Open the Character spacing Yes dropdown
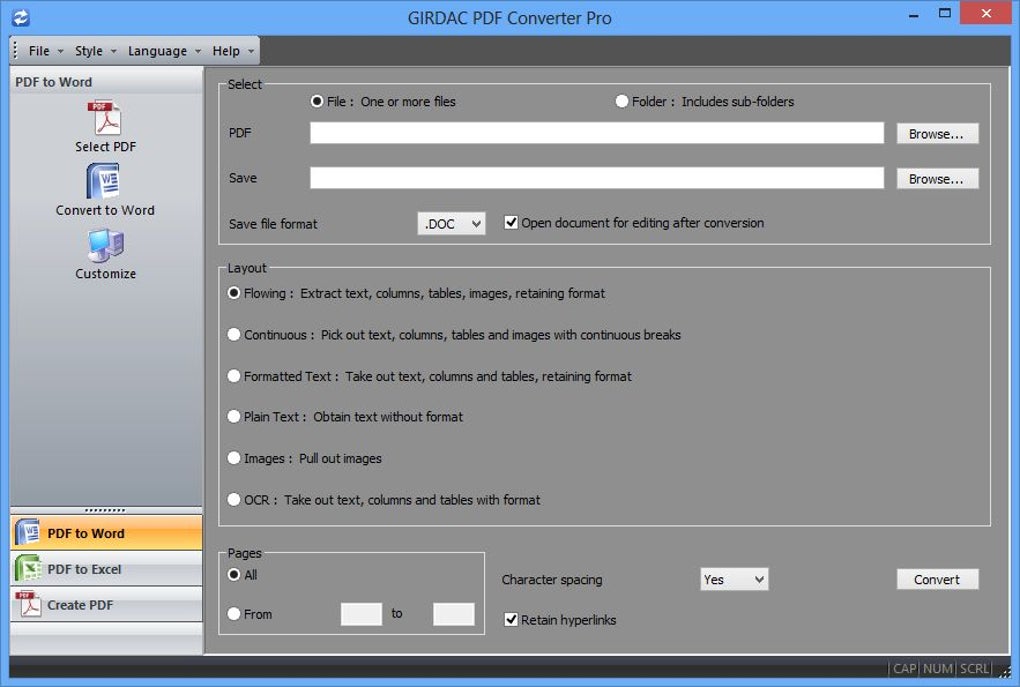1020x687 pixels. tap(734, 579)
